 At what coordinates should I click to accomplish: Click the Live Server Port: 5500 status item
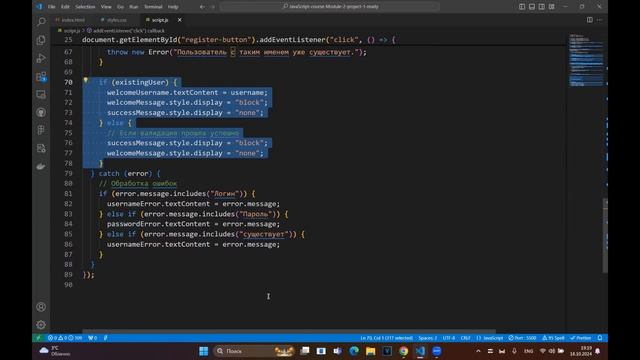click(522, 338)
